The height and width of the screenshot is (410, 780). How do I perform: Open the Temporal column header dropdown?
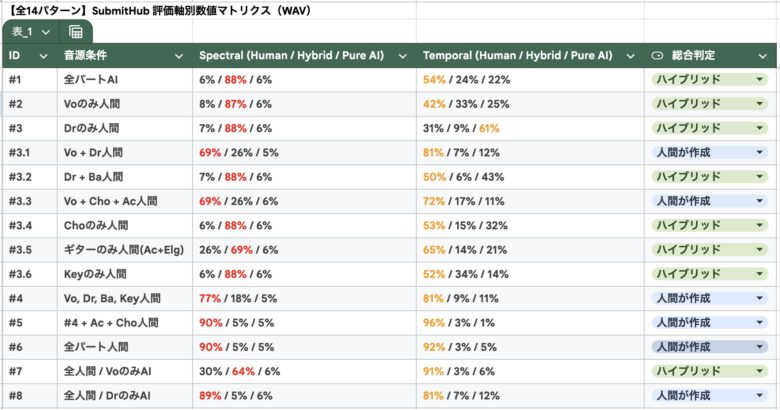click(630, 56)
